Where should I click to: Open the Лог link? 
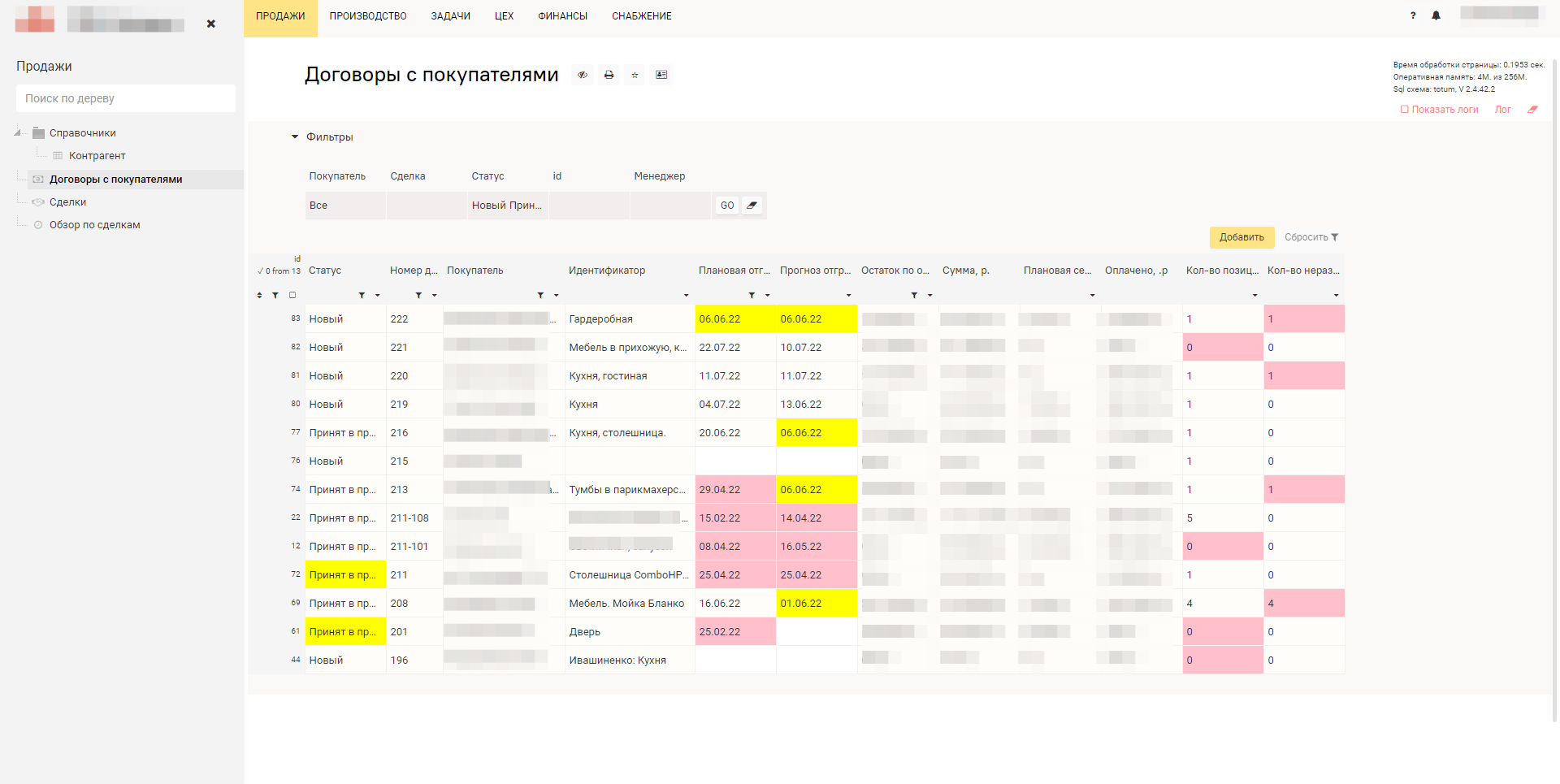coord(1503,110)
